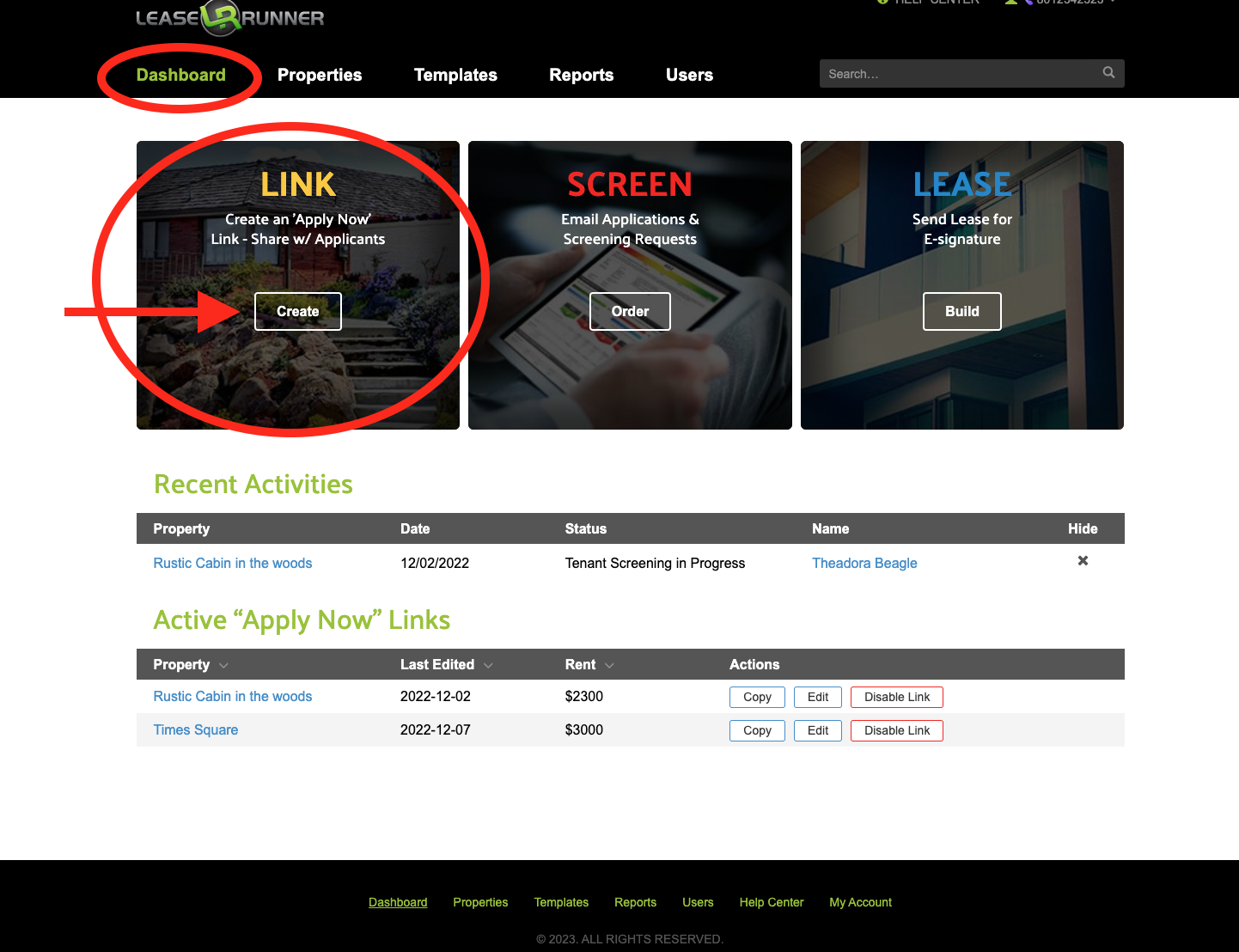This screenshot has height=952, width=1239.
Task: Edit the Times Square apply link
Action: 817,730
